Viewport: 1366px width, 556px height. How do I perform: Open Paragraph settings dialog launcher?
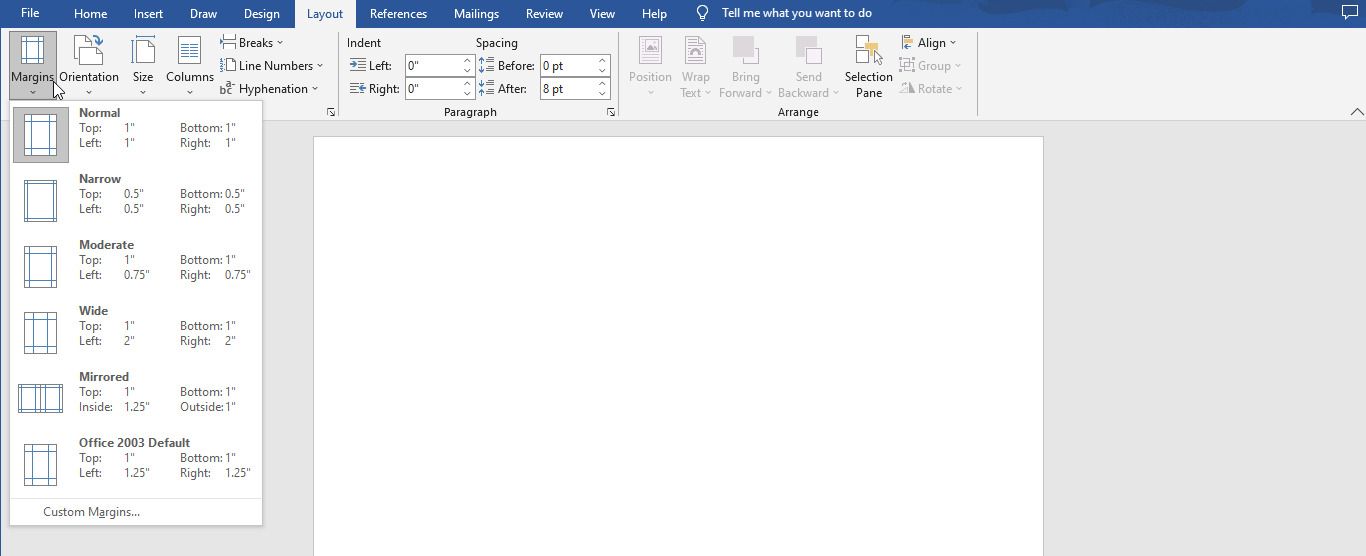click(611, 113)
